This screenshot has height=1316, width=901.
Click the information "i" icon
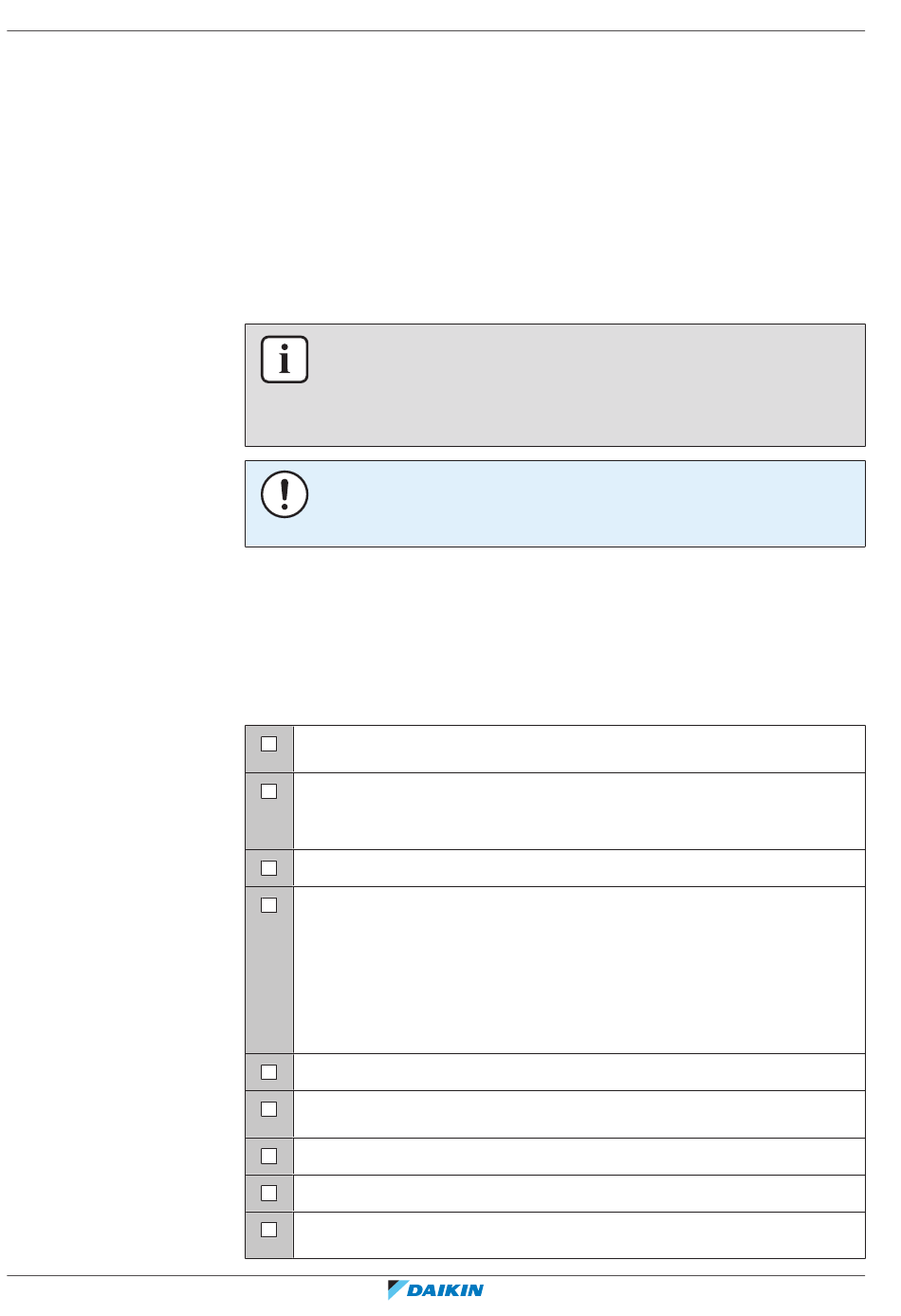click(x=285, y=360)
